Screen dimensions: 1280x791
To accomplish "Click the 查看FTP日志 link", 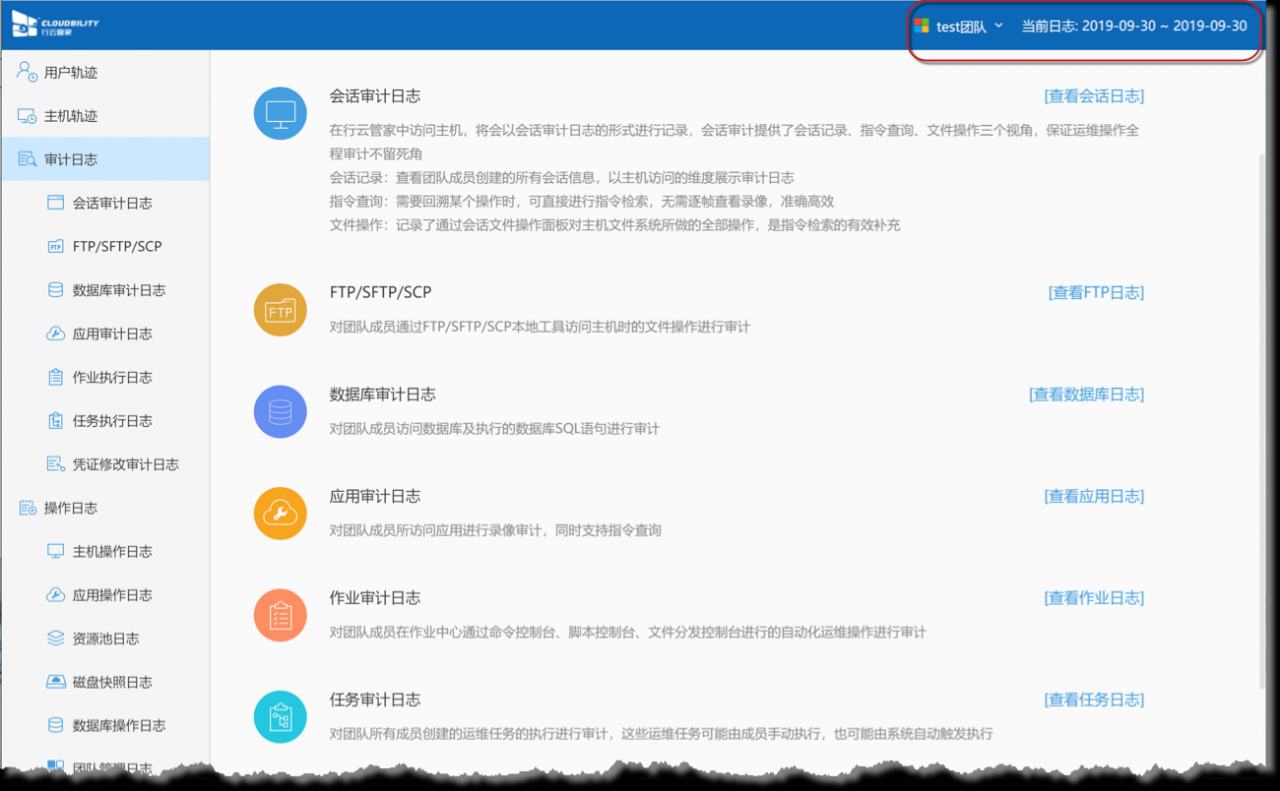I will (1096, 292).
